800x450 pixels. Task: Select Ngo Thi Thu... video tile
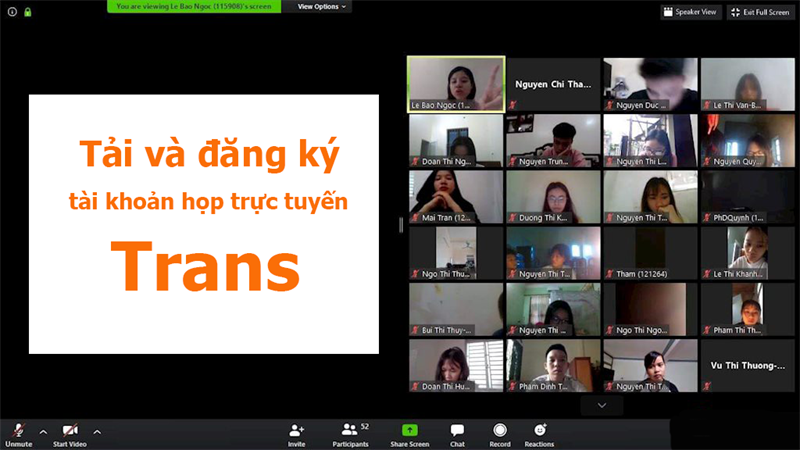456,253
